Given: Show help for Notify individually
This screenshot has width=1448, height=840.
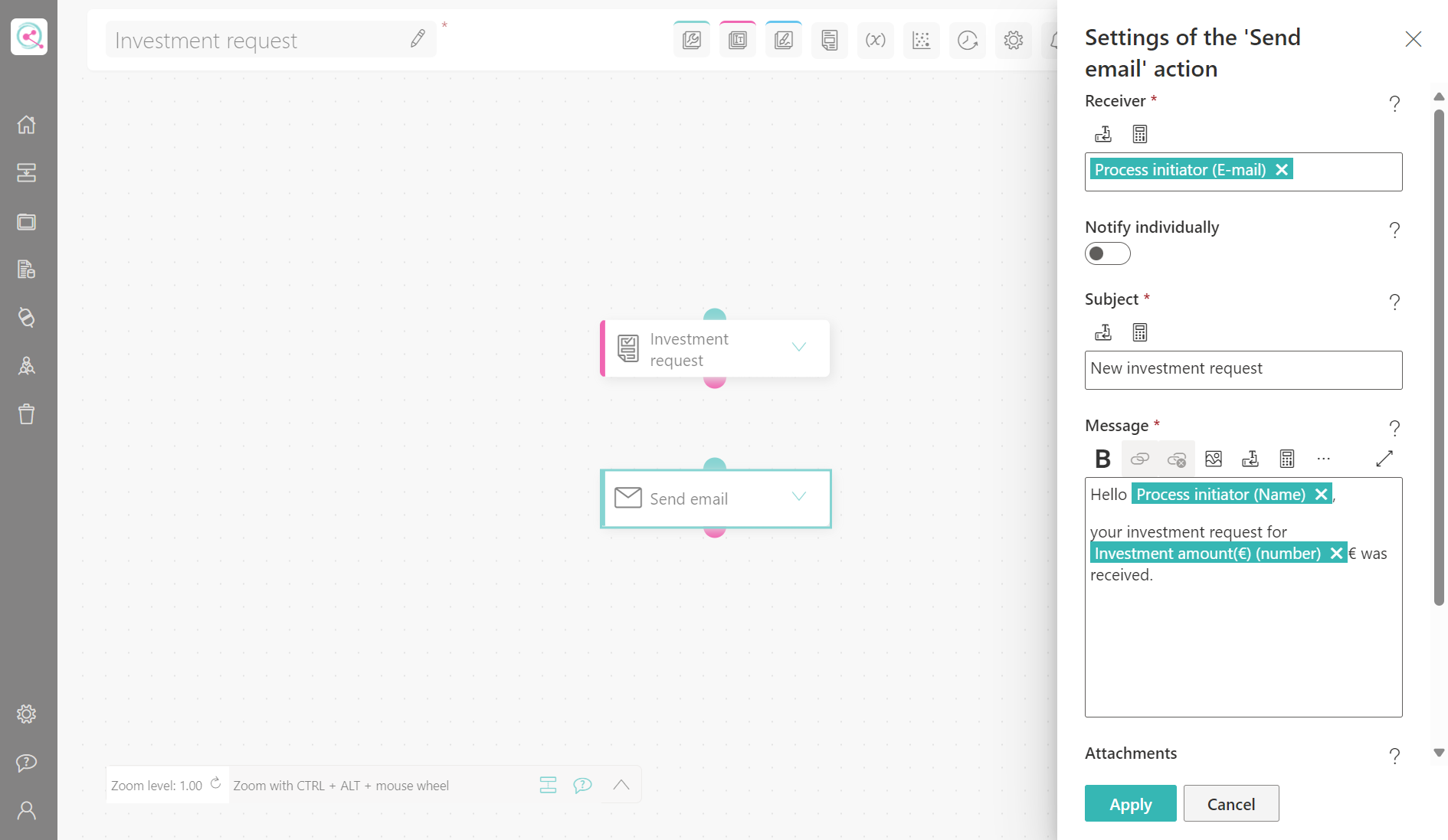Looking at the screenshot, I should [x=1395, y=230].
